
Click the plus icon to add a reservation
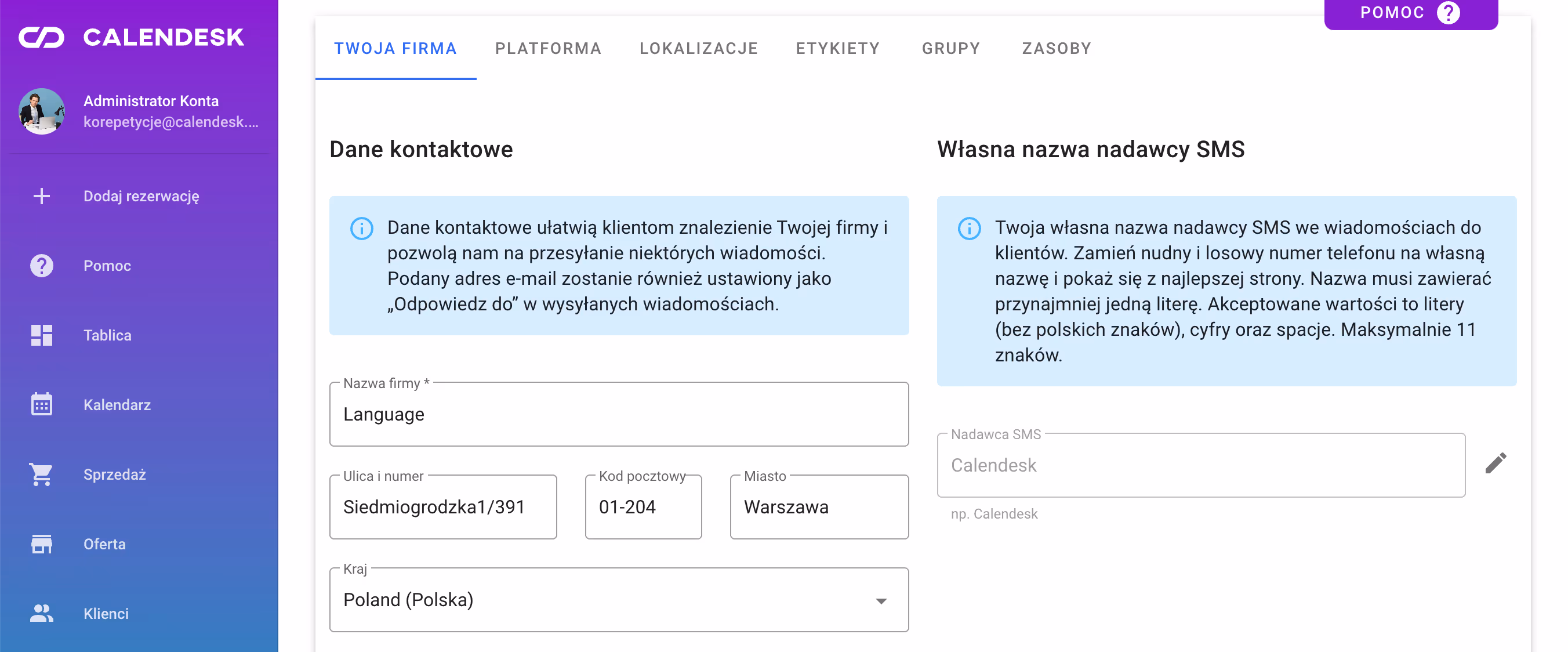pyautogui.click(x=41, y=196)
